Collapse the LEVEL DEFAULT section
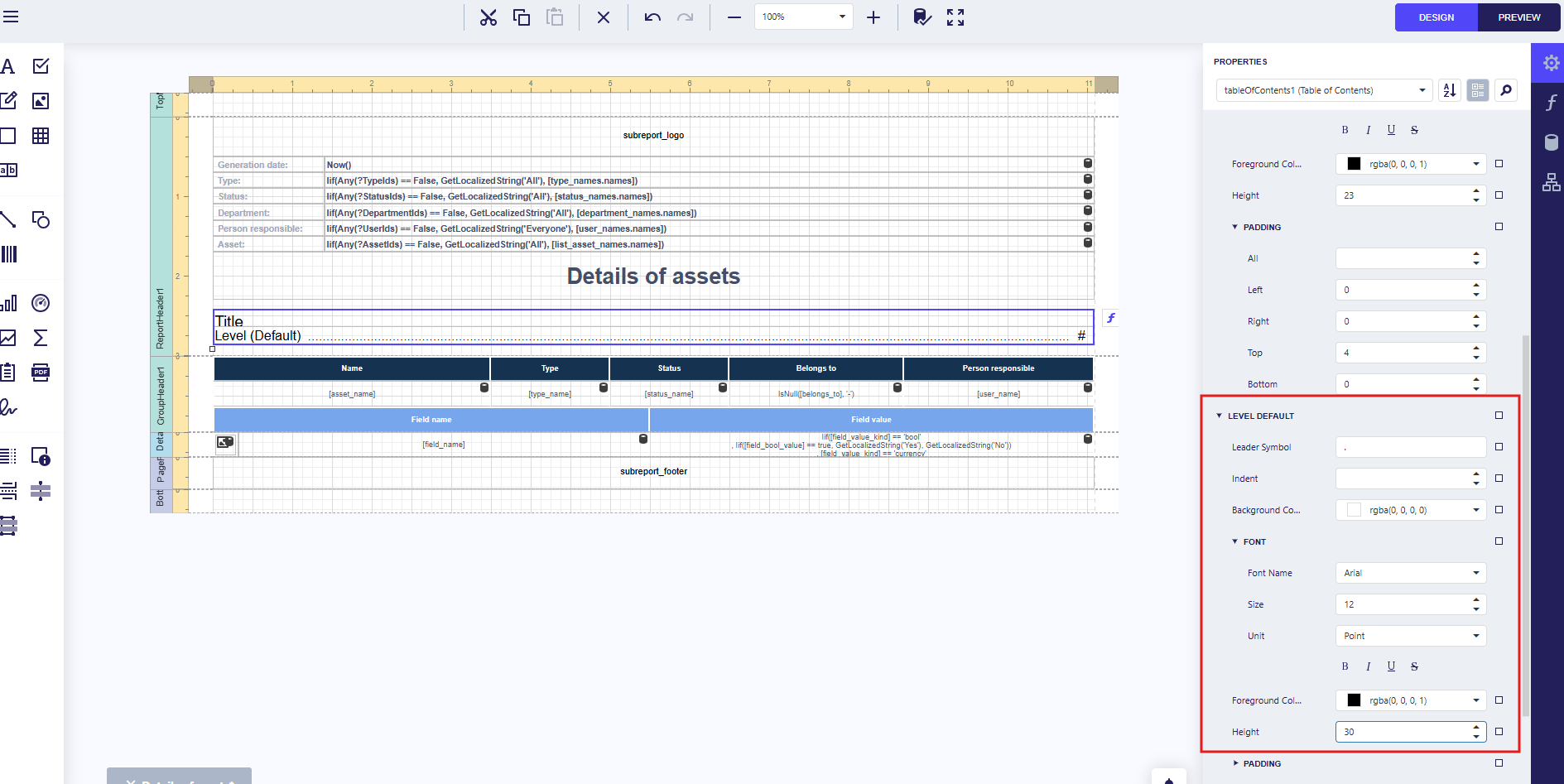1564x784 pixels. coord(1219,416)
